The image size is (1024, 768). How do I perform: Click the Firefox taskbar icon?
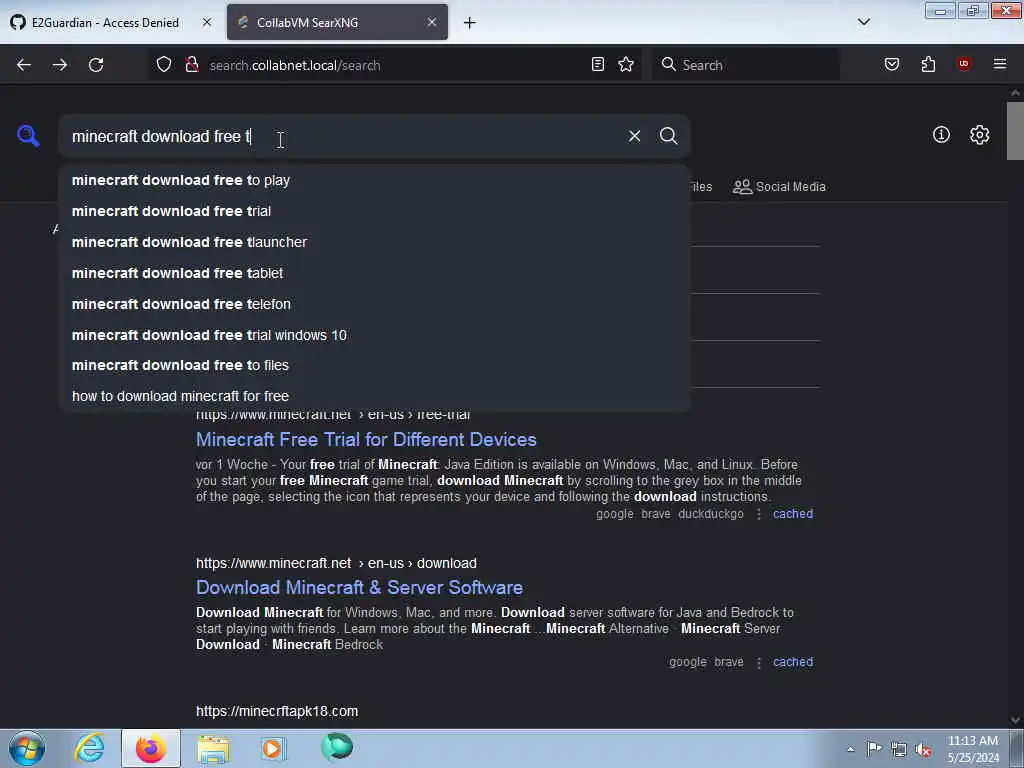(x=151, y=748)
